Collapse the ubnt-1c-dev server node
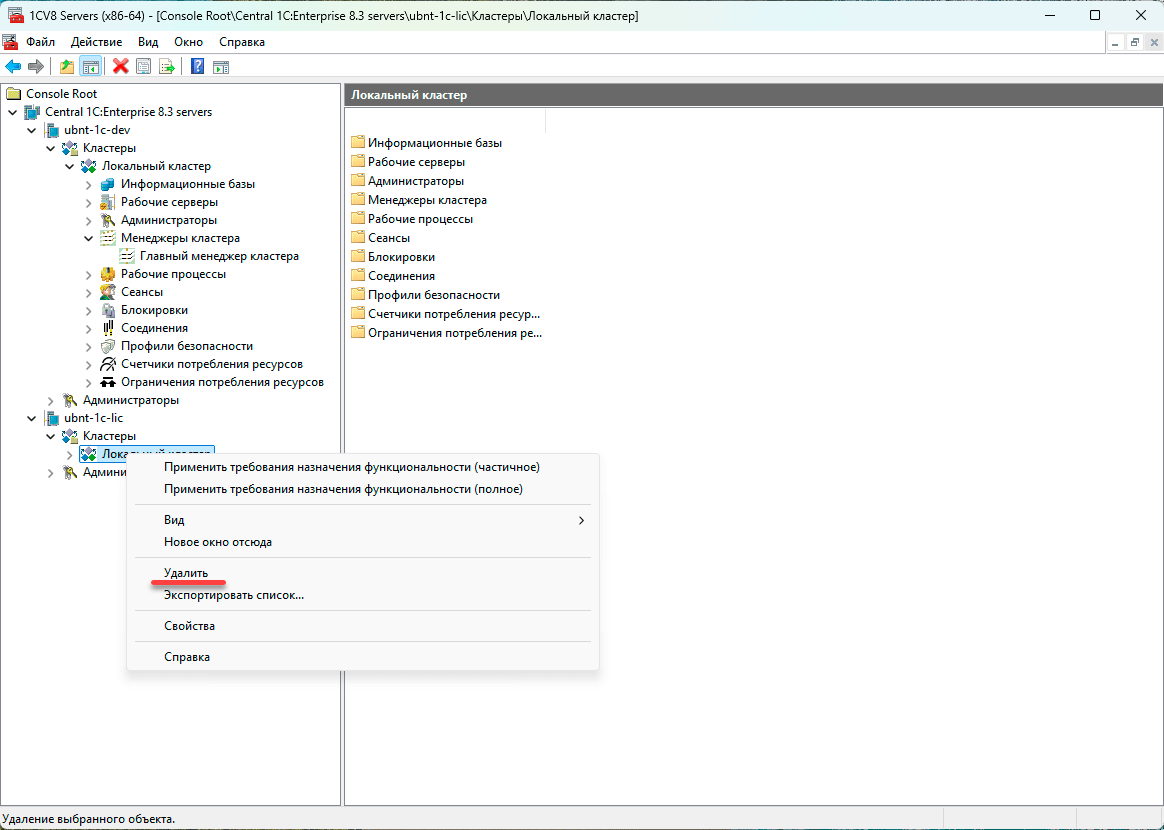This screenshot has width=1164, height=830. point(32,130)
